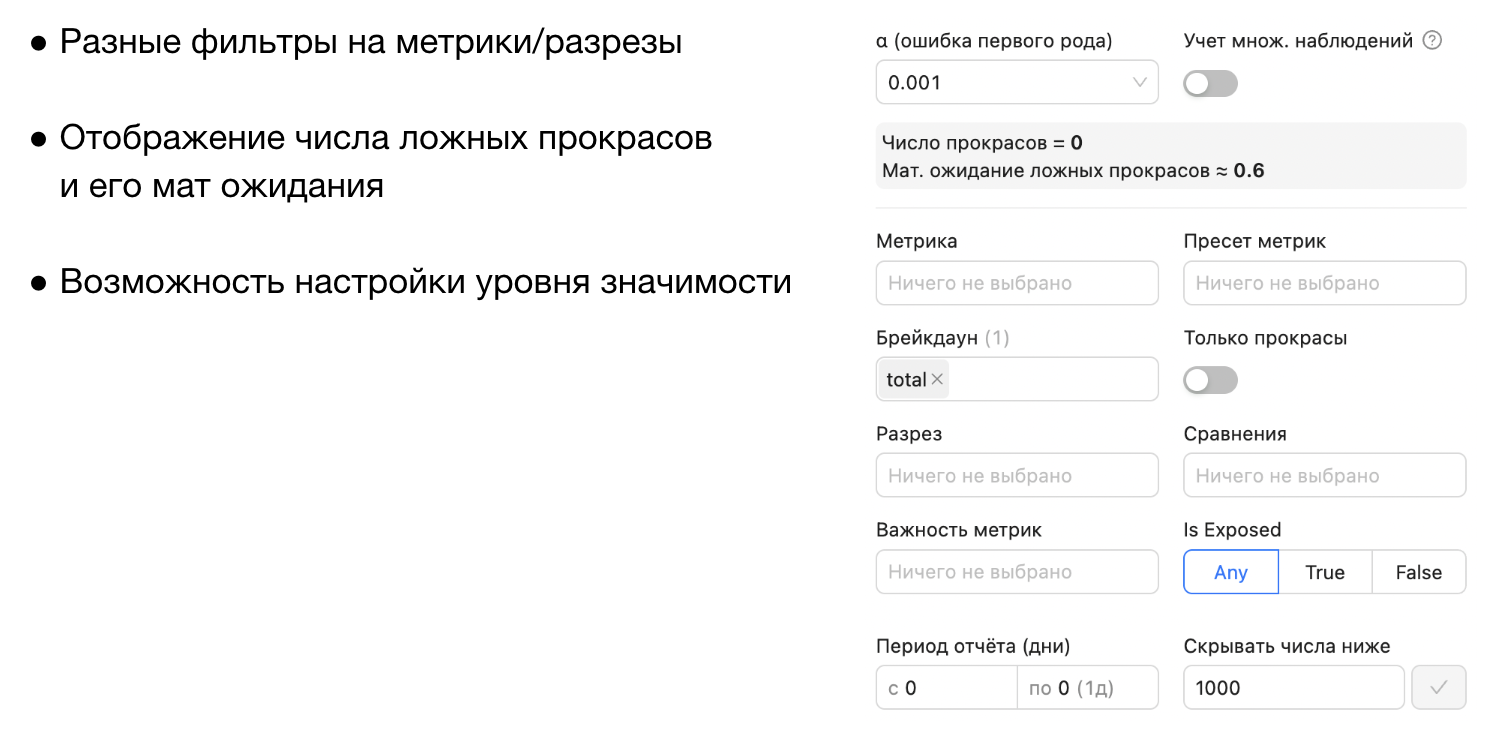
Task: Edit the 1000 value in Скрывать числа ниже
Action: tap(1293, 687)
